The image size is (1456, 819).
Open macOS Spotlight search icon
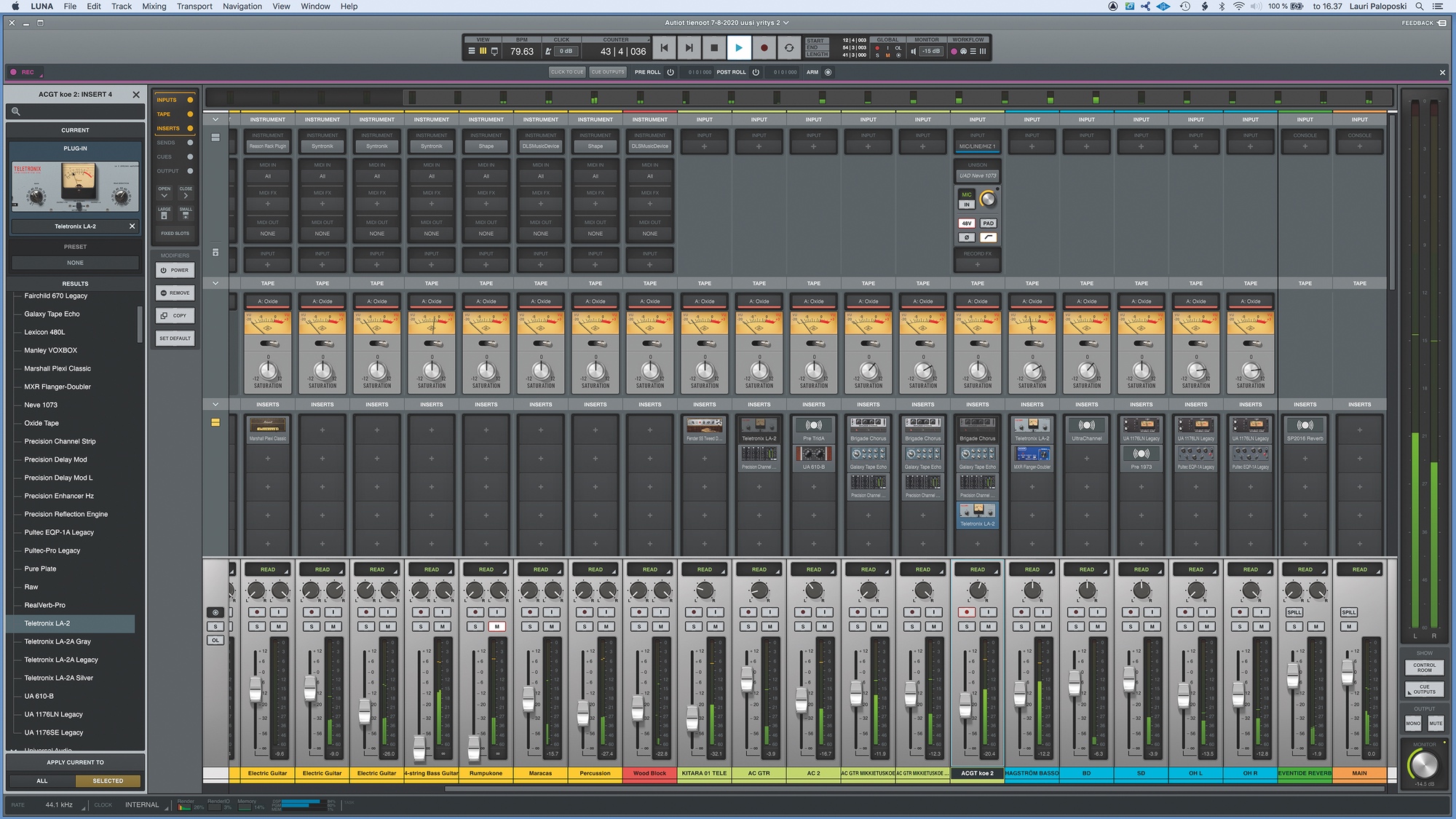click(1419, 6)
